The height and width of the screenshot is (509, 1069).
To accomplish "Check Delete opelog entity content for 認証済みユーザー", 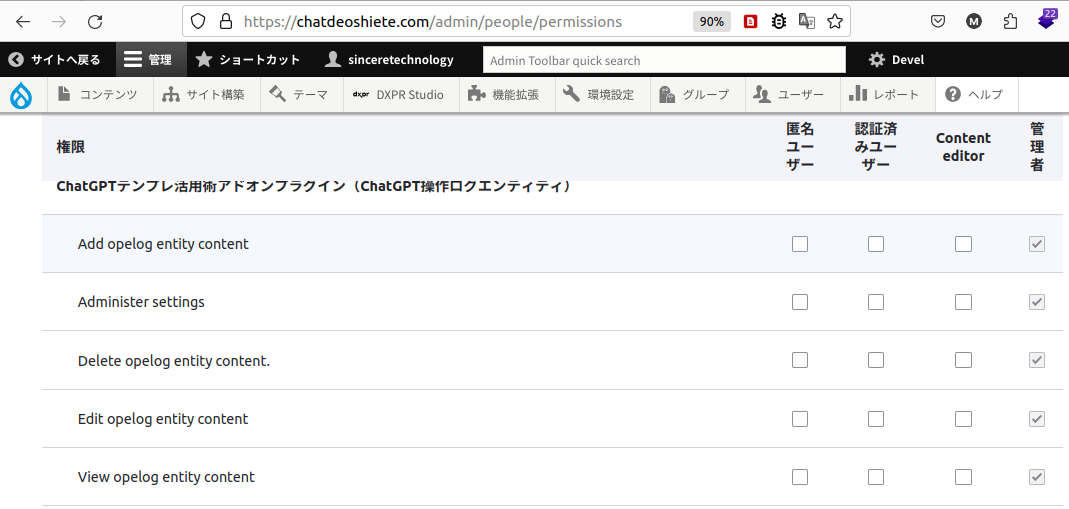I will pyautogui.click(x=875, y=360).
